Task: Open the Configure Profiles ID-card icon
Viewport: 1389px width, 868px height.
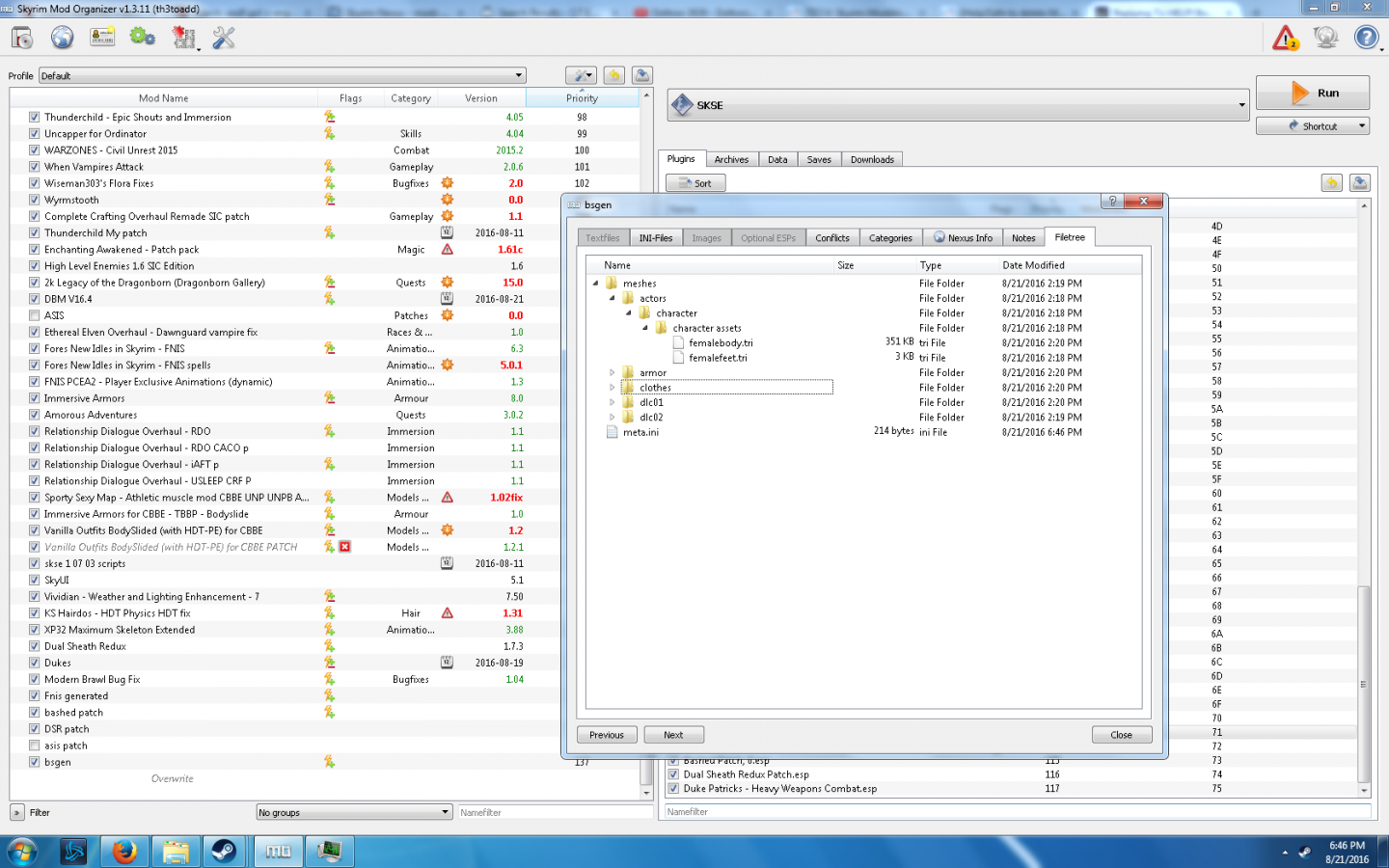Action: coord(102,38)
